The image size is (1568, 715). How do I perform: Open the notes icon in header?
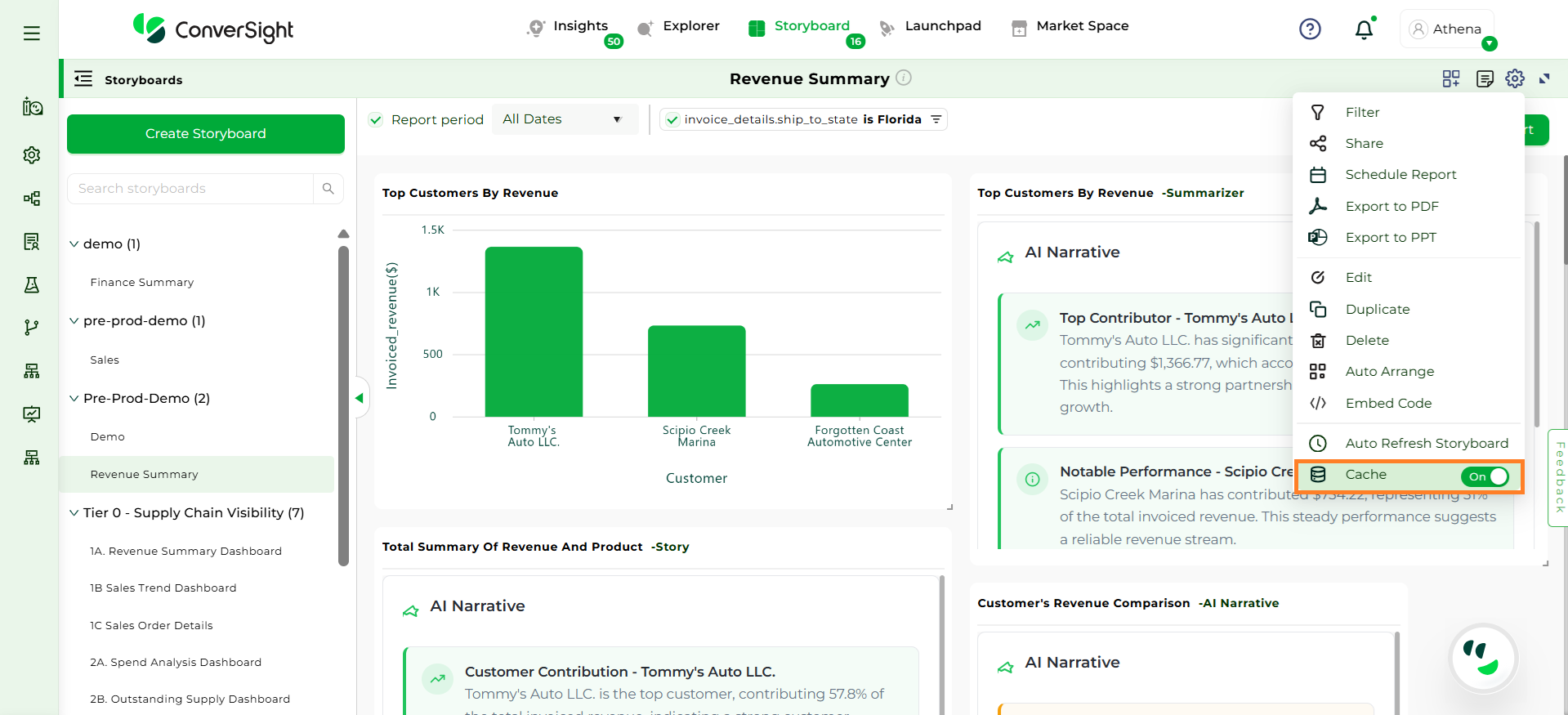point(1485,78)
